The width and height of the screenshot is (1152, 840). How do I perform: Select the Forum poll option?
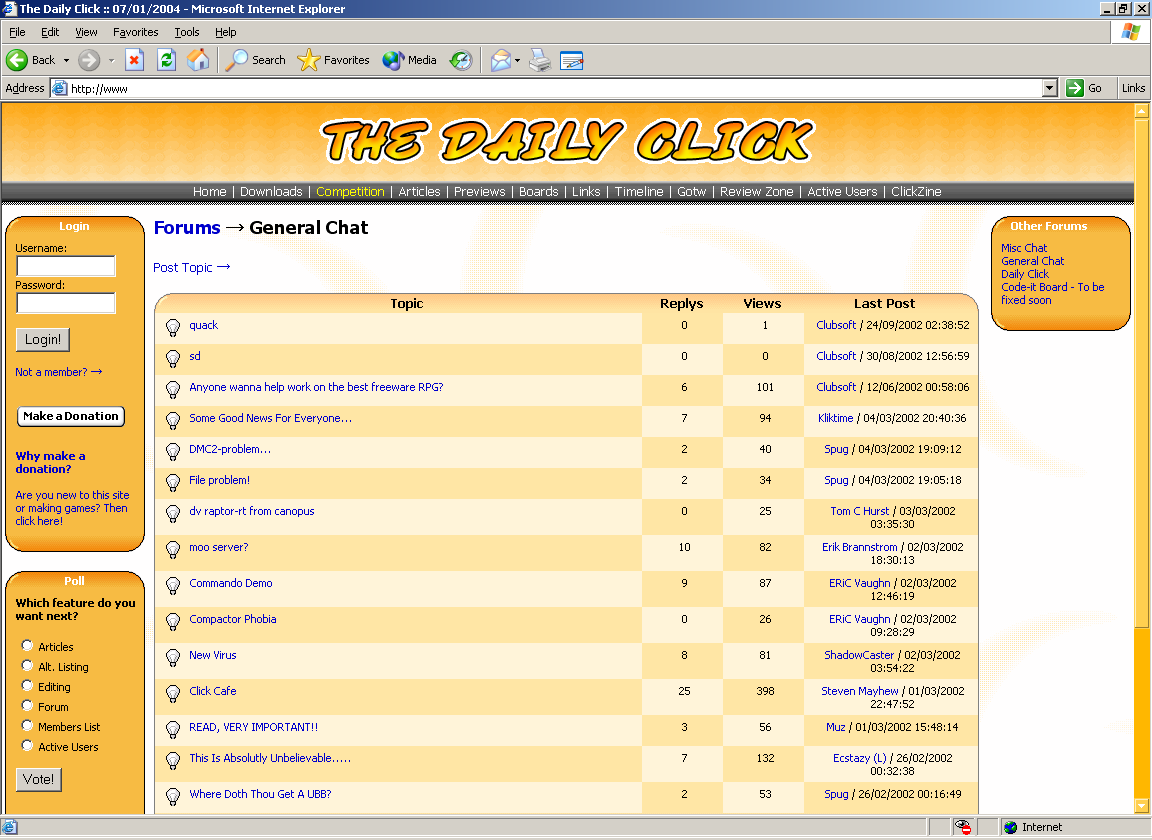[x=27, y=706]
